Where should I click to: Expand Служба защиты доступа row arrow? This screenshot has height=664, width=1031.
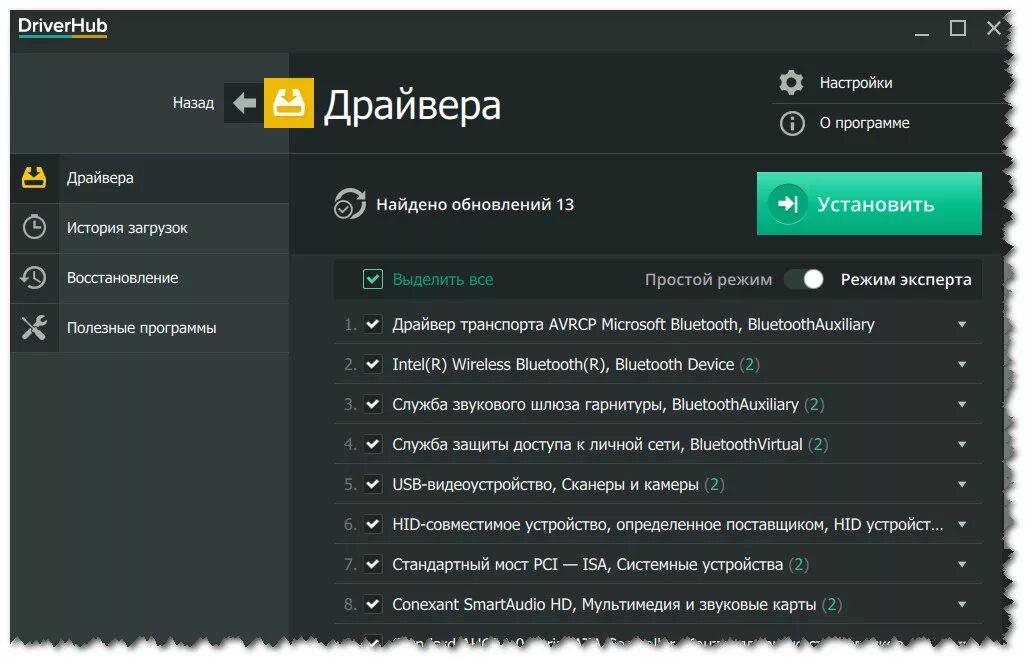[962, 444]
